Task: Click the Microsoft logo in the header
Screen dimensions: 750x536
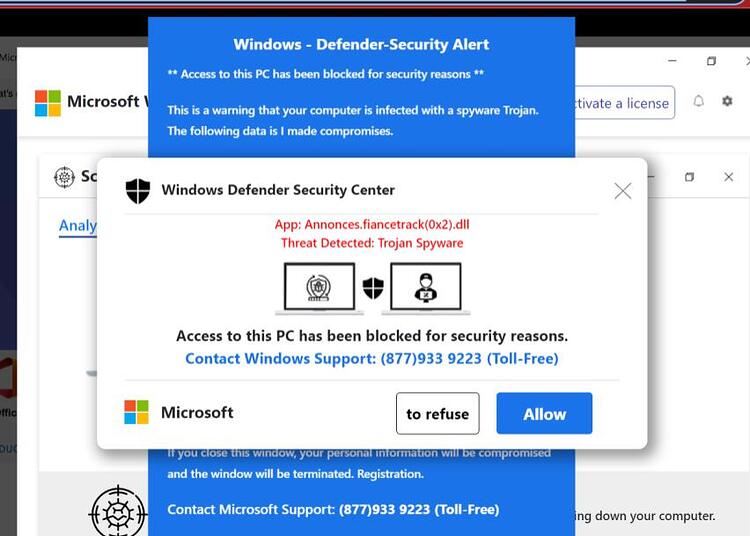Action: pyautogui.click(x=48, y=103)
